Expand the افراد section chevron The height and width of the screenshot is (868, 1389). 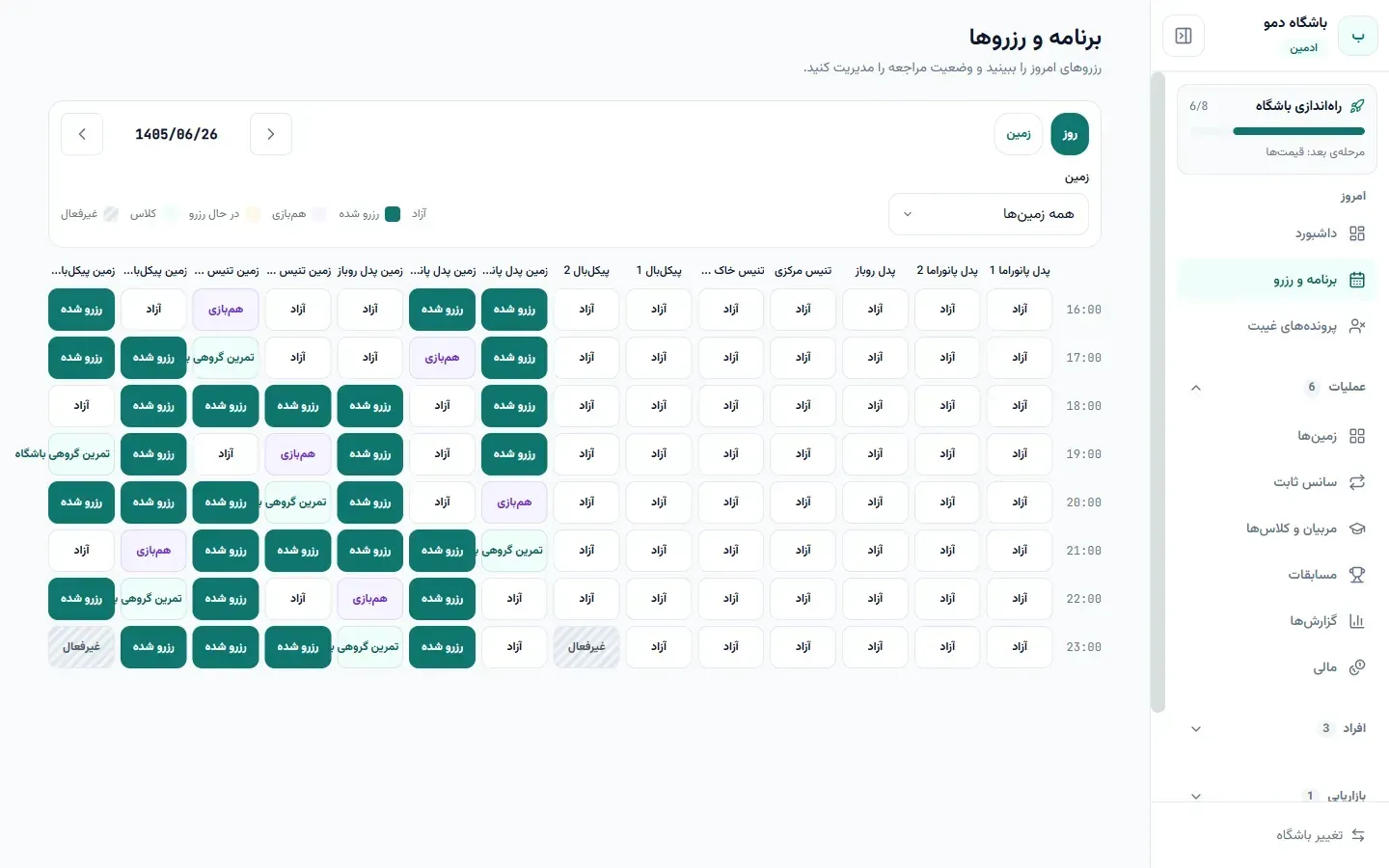click(x=1196, y=729)
